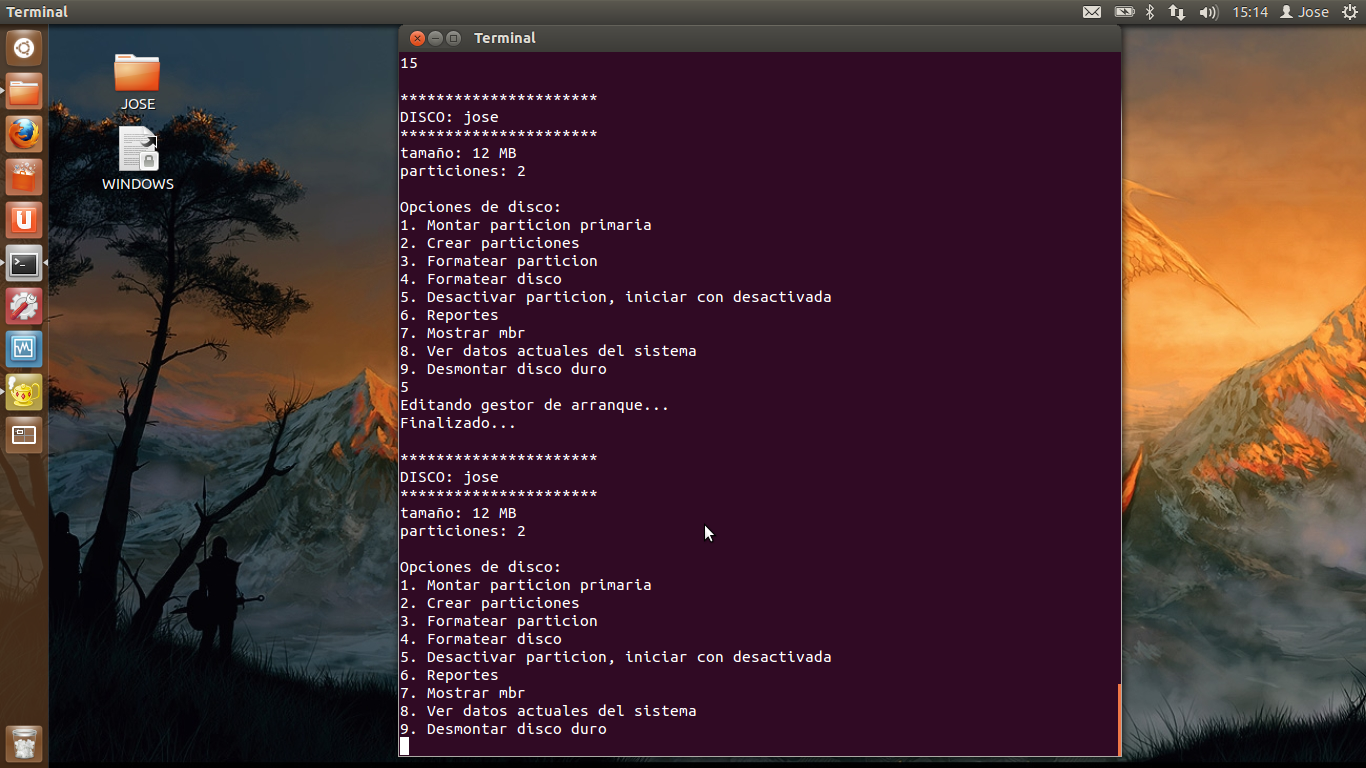1366x768 pixels.
Task: Open the Files manager from the launcher
Action: 24,92
